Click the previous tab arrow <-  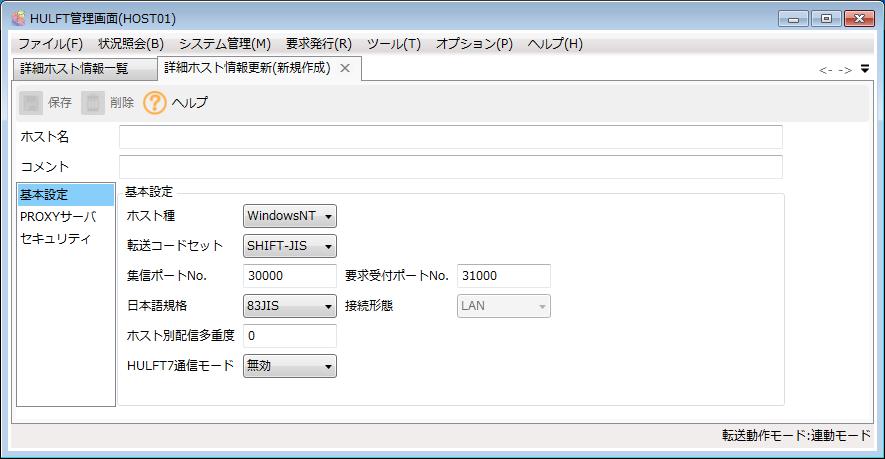[825, 70]
